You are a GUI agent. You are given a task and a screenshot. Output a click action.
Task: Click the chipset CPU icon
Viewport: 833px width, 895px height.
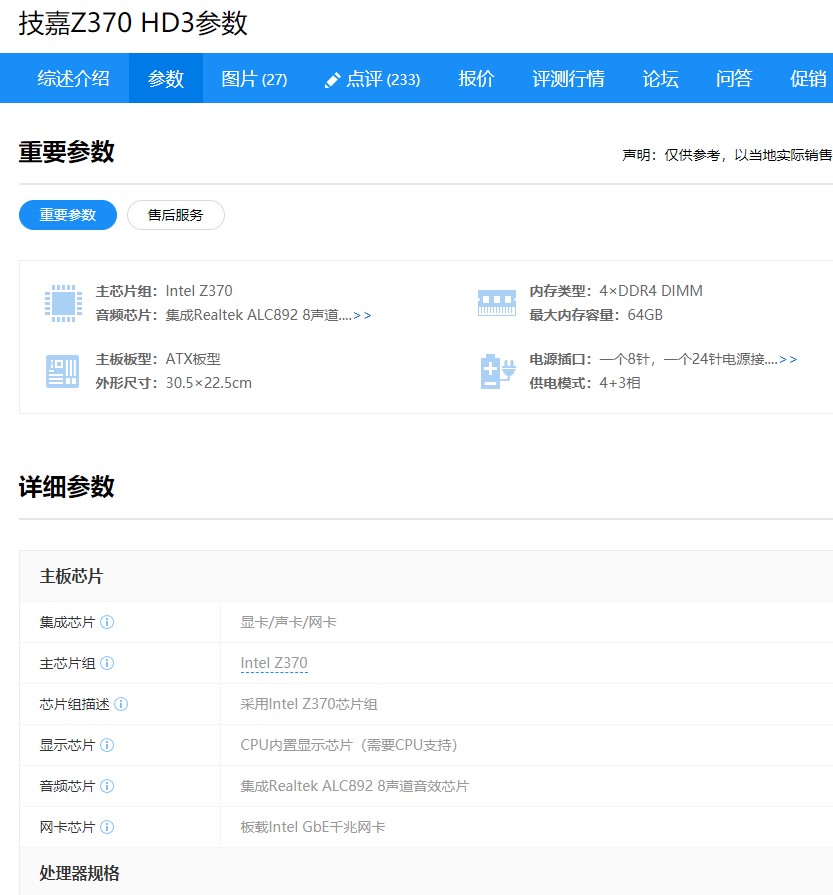(x=63, y=303)
